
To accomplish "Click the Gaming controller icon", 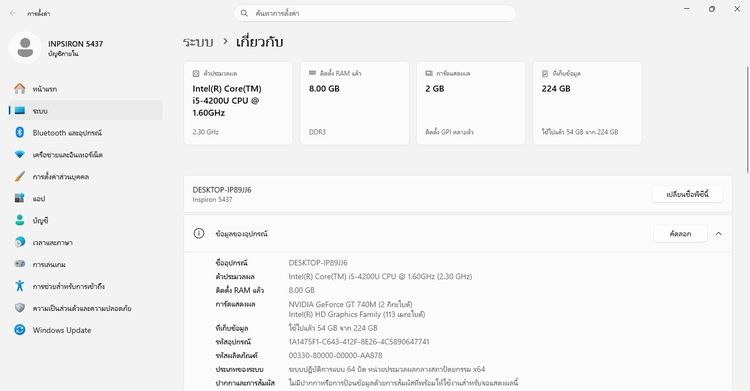I will pyautogui.click(x=20, y=264).
